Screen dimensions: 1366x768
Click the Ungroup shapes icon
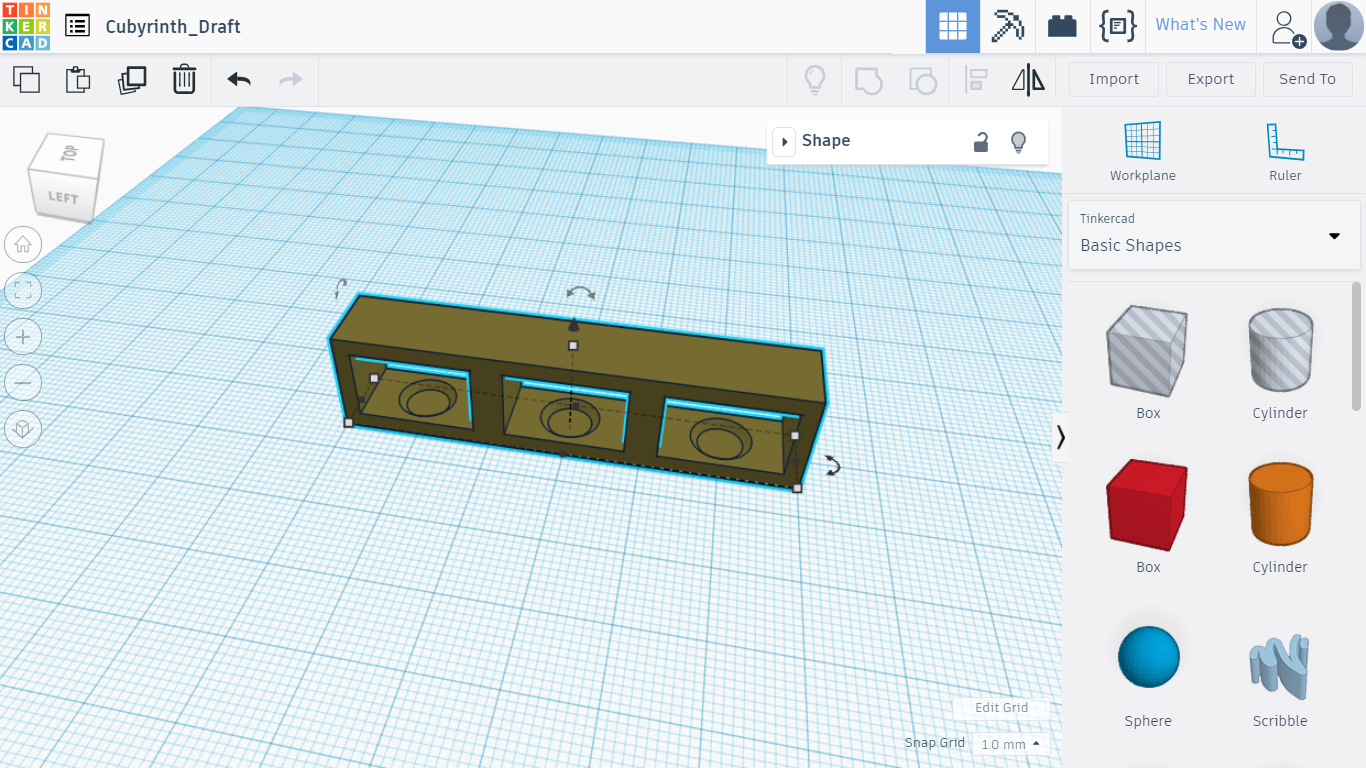point(922,80)
